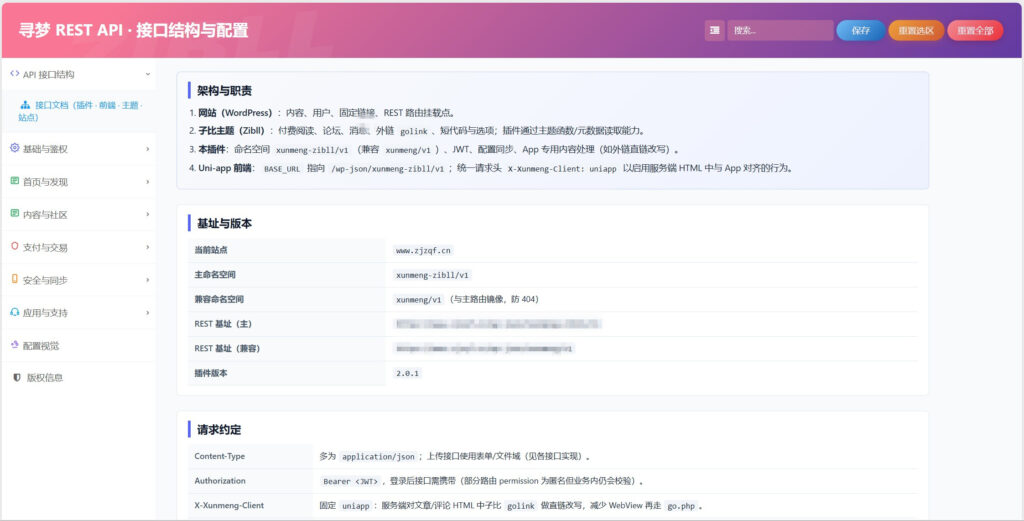Image resolution: width=1024 pixels, height=521 pixels.
Task: Expand the 安全与同步 chevron
Action: (148, 280)
